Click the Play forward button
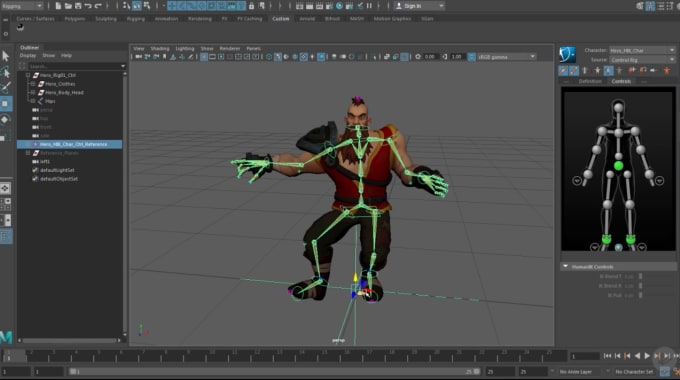 [x=647, y=356]
